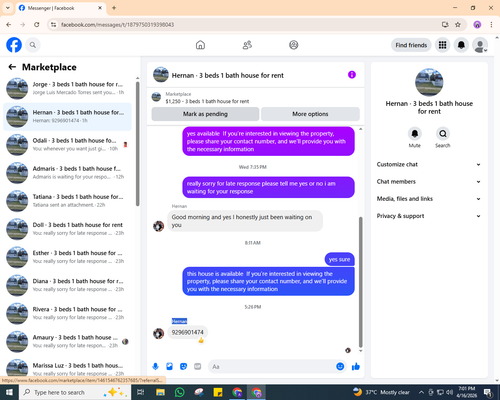Open the account profile avatar menu
Image resolution: width=500 pixels, height=400 pixels.
[480, 45]
